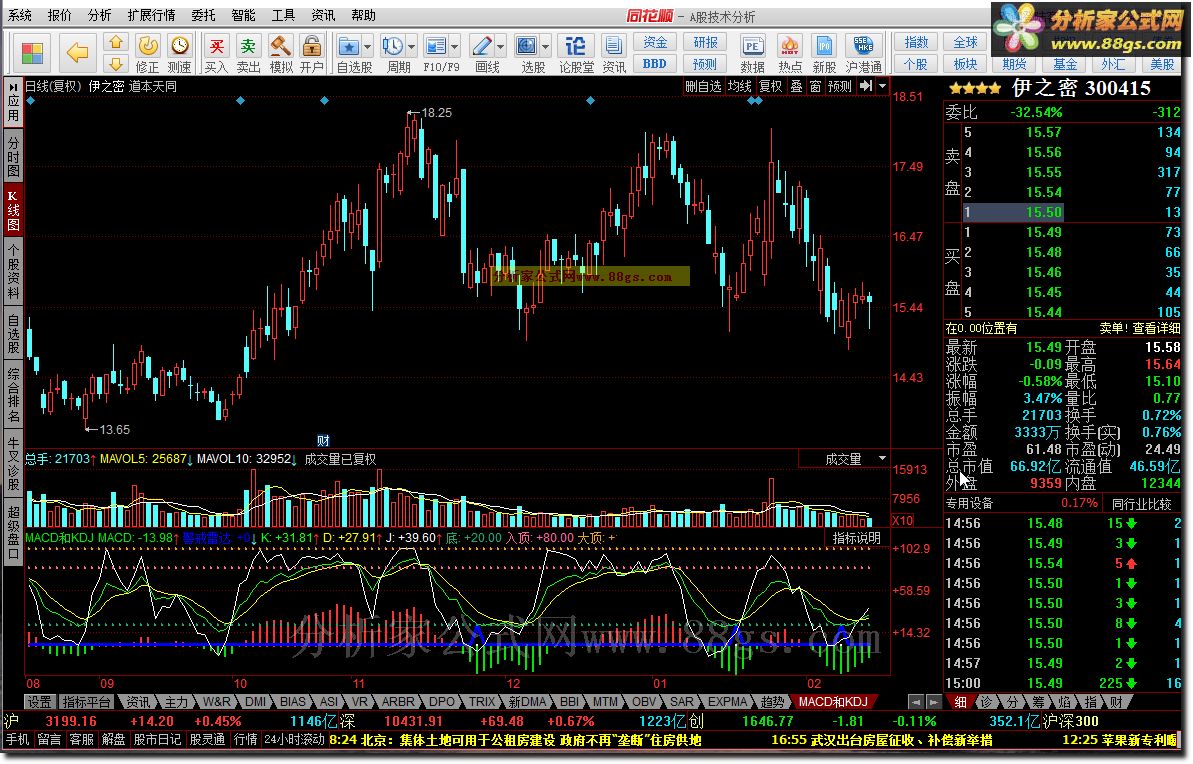Viewport: 1193px width, 764px height.
Task: Click the 同行业比较 link
Action: (1141, 503)
